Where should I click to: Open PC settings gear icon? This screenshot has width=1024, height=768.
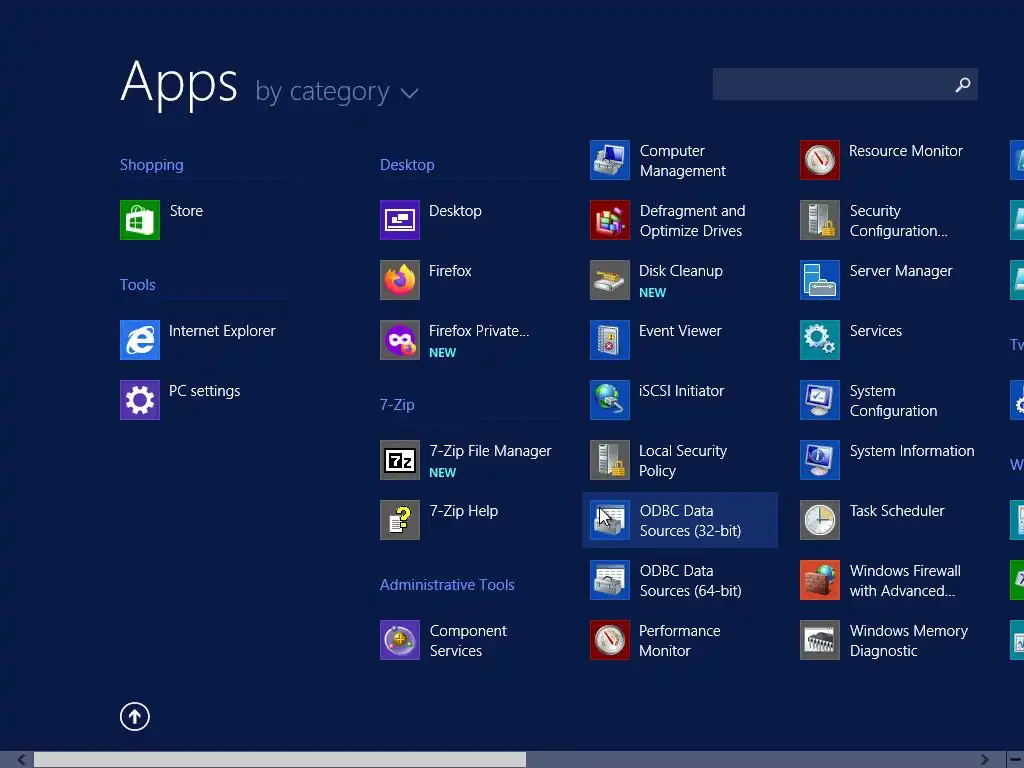(140, 400)
